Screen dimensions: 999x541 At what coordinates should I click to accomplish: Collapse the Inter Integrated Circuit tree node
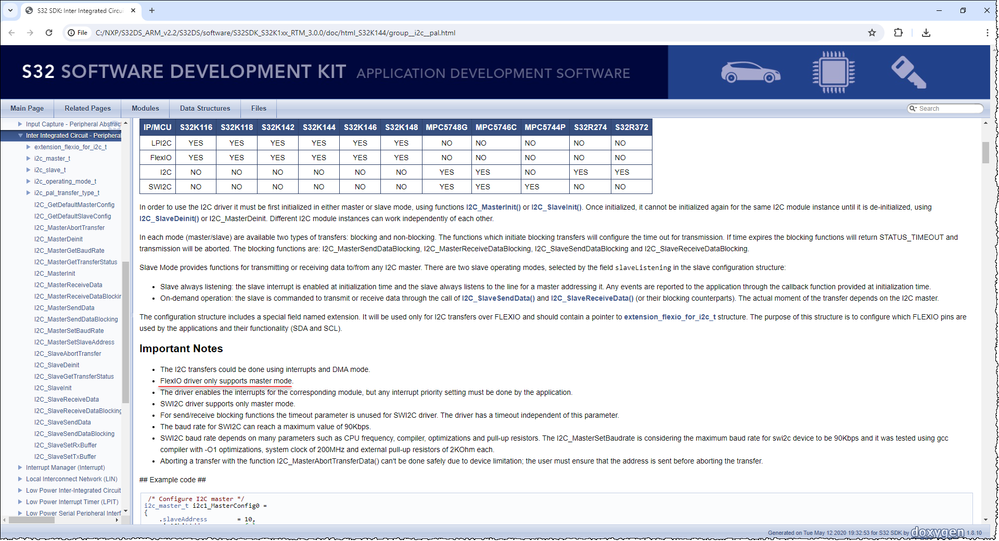[20, 136]
